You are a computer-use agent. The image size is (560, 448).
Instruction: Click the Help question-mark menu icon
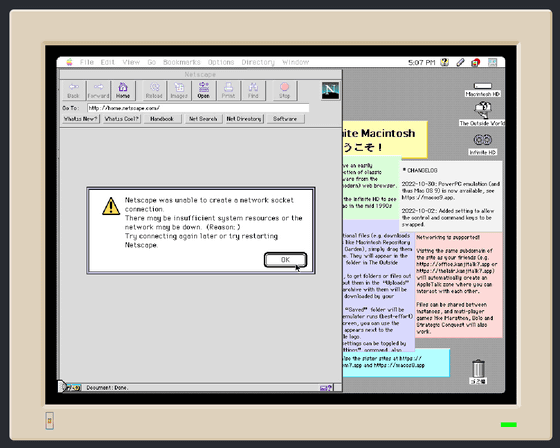click(x=444, y=62)
